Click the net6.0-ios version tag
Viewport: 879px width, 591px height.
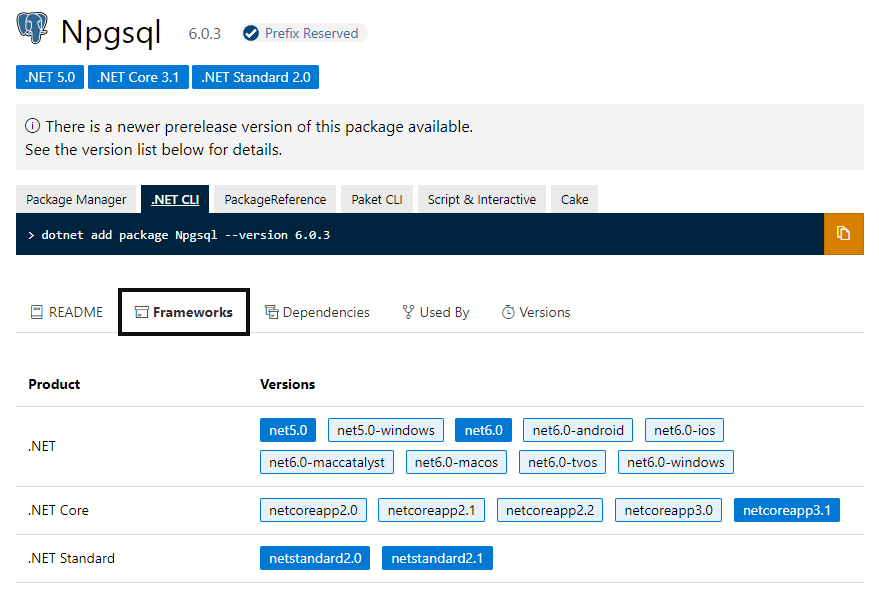coord(684,430)
